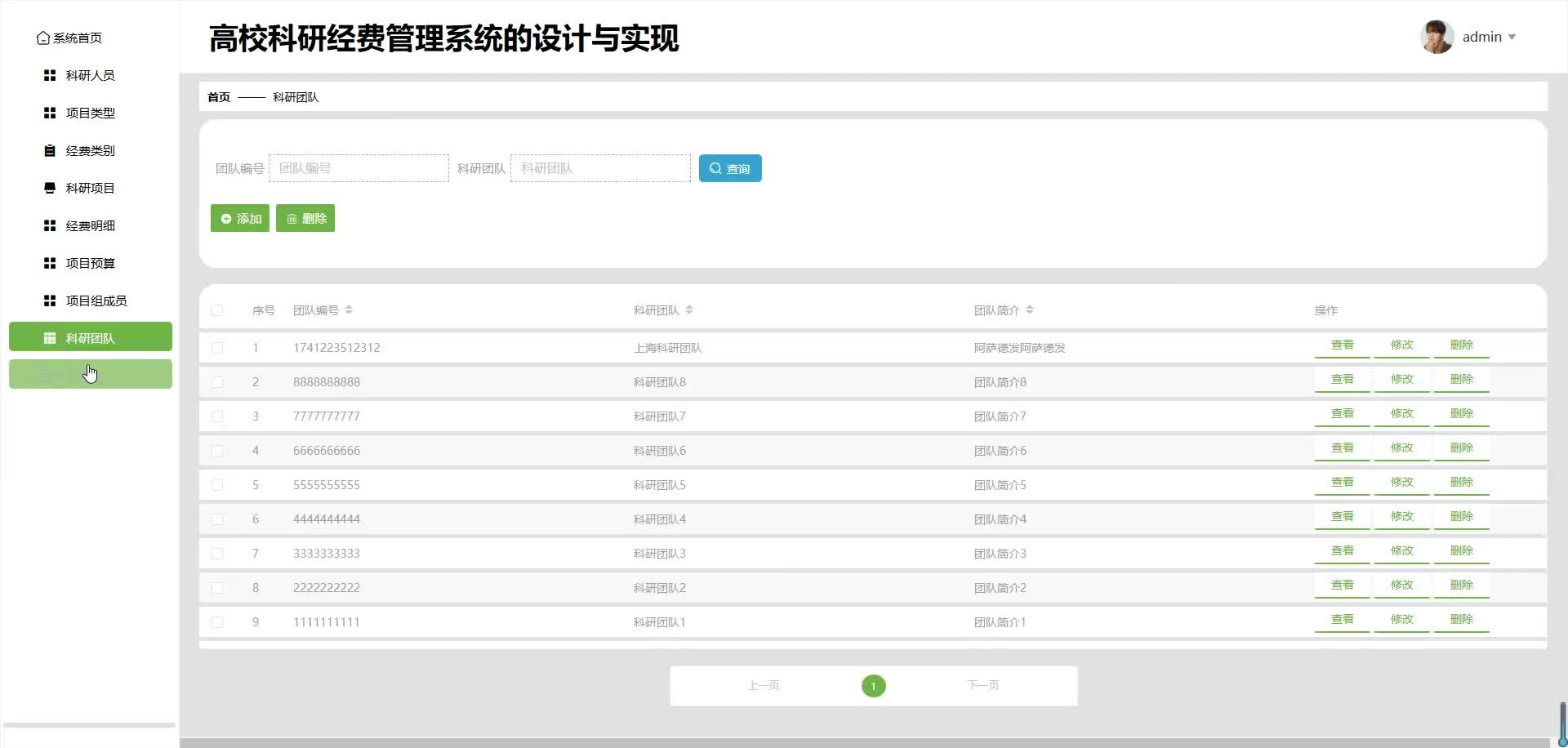Click 删除 for 科研团队4 row
This screenshot has width=1568, height=748.
pyautogui.click(x=1462, y=517)
